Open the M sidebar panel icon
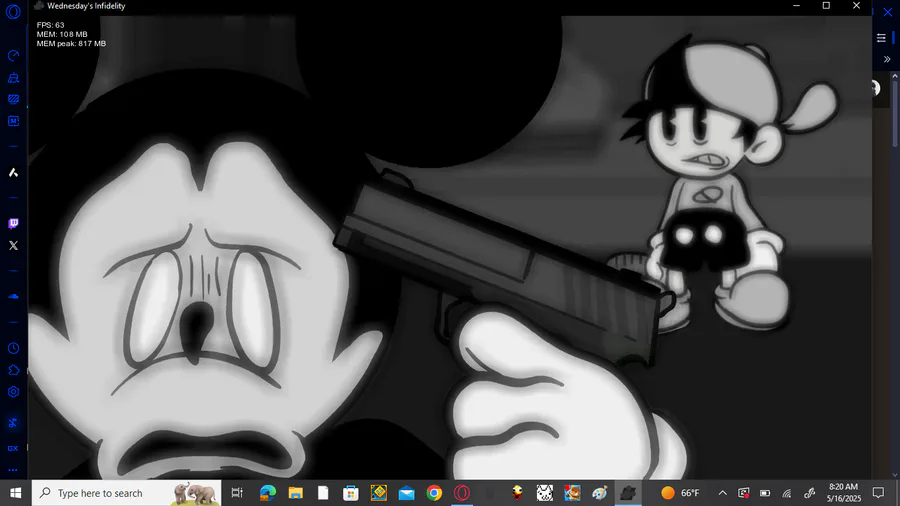Screen dimensions: 900x506 tap(13, 121)
